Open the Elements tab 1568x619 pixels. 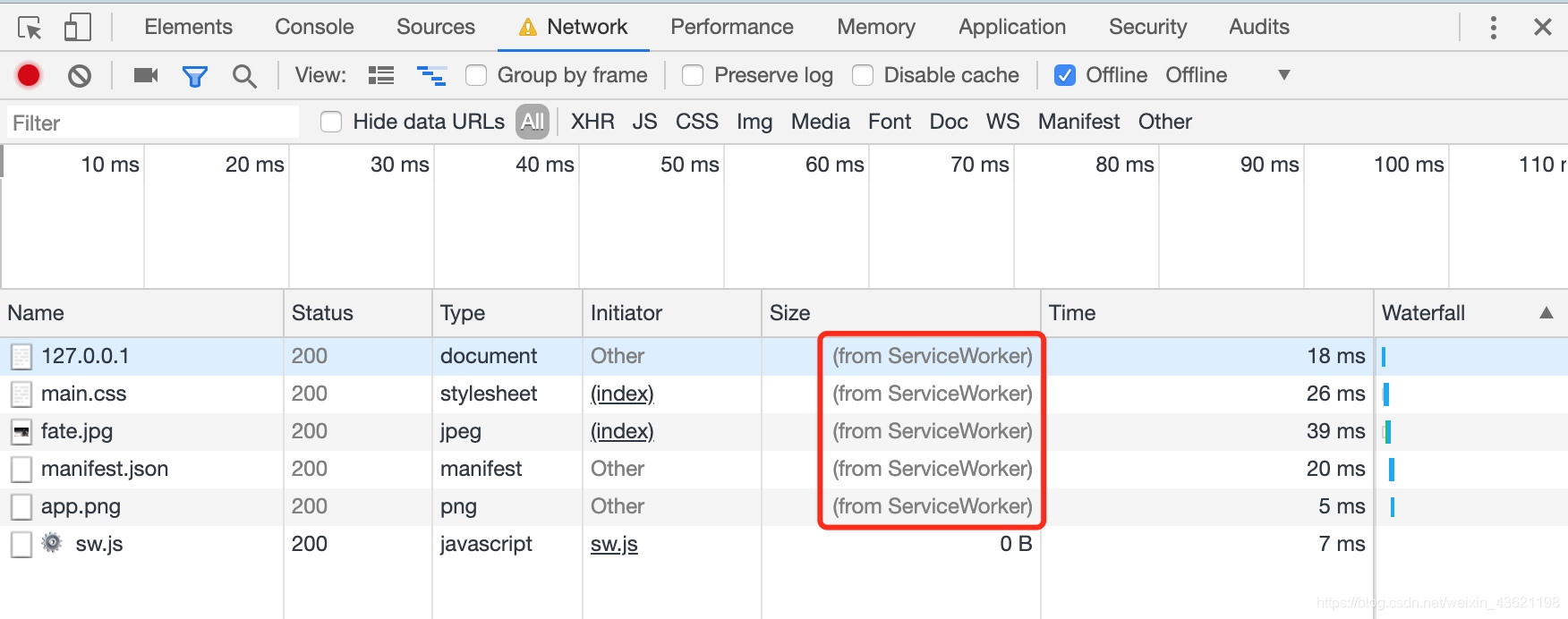188,27
